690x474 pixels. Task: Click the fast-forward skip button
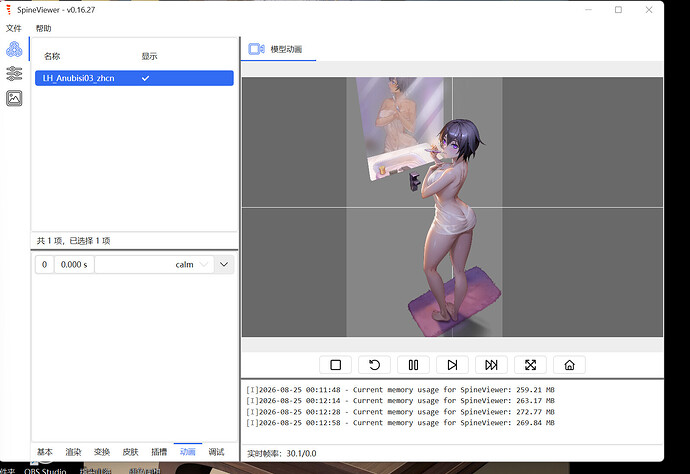pos(491,365)
